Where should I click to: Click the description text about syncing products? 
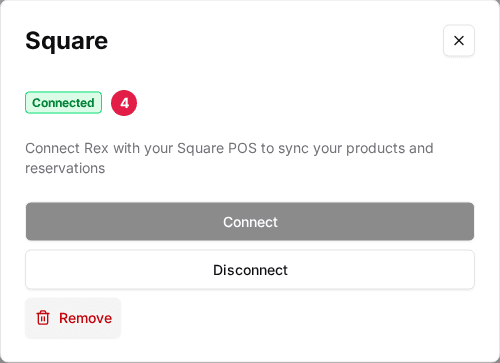click(x=229, y=158)
